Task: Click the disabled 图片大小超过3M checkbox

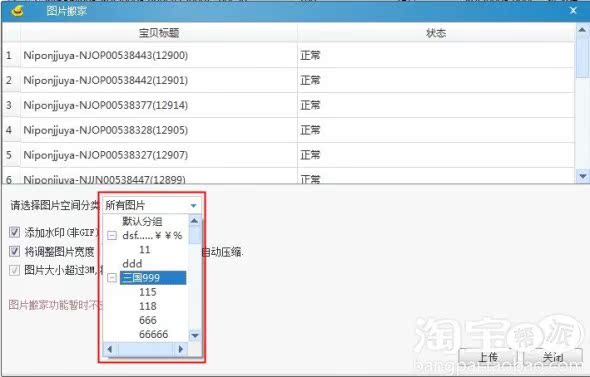Action: 14,270
